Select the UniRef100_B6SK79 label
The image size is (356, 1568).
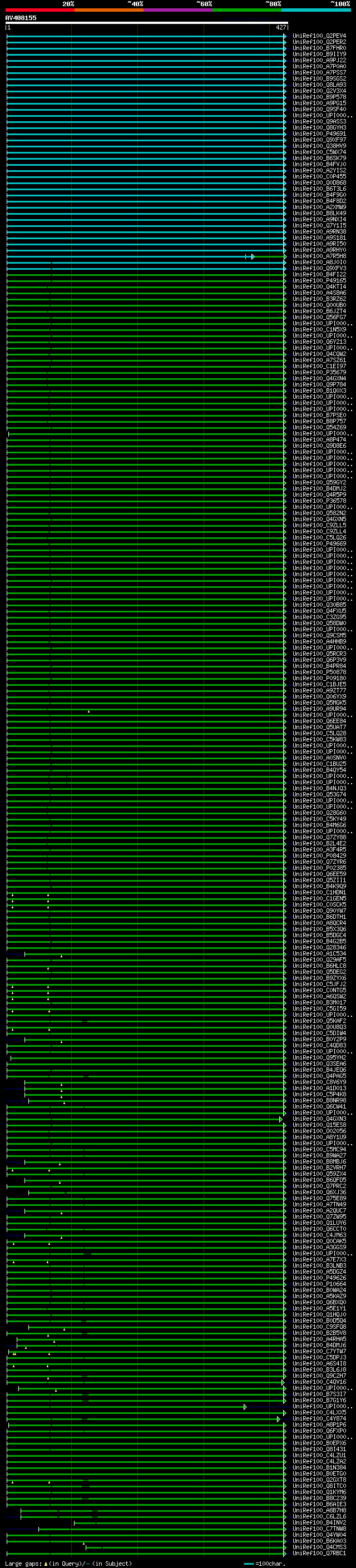(319, 159)
